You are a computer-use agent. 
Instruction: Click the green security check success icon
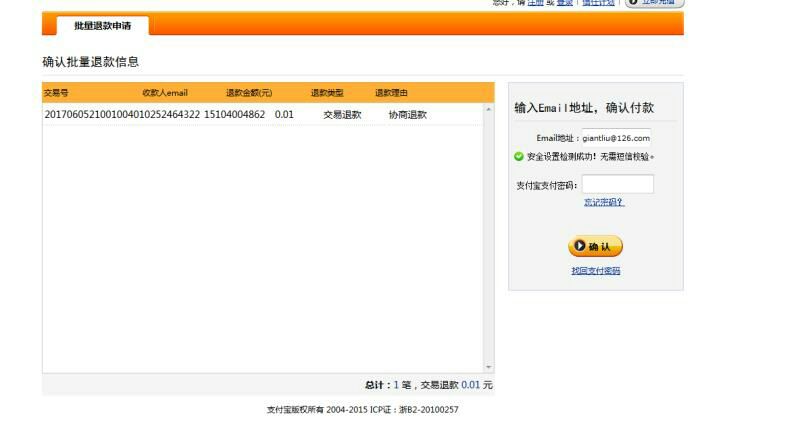tap(519, 157)
